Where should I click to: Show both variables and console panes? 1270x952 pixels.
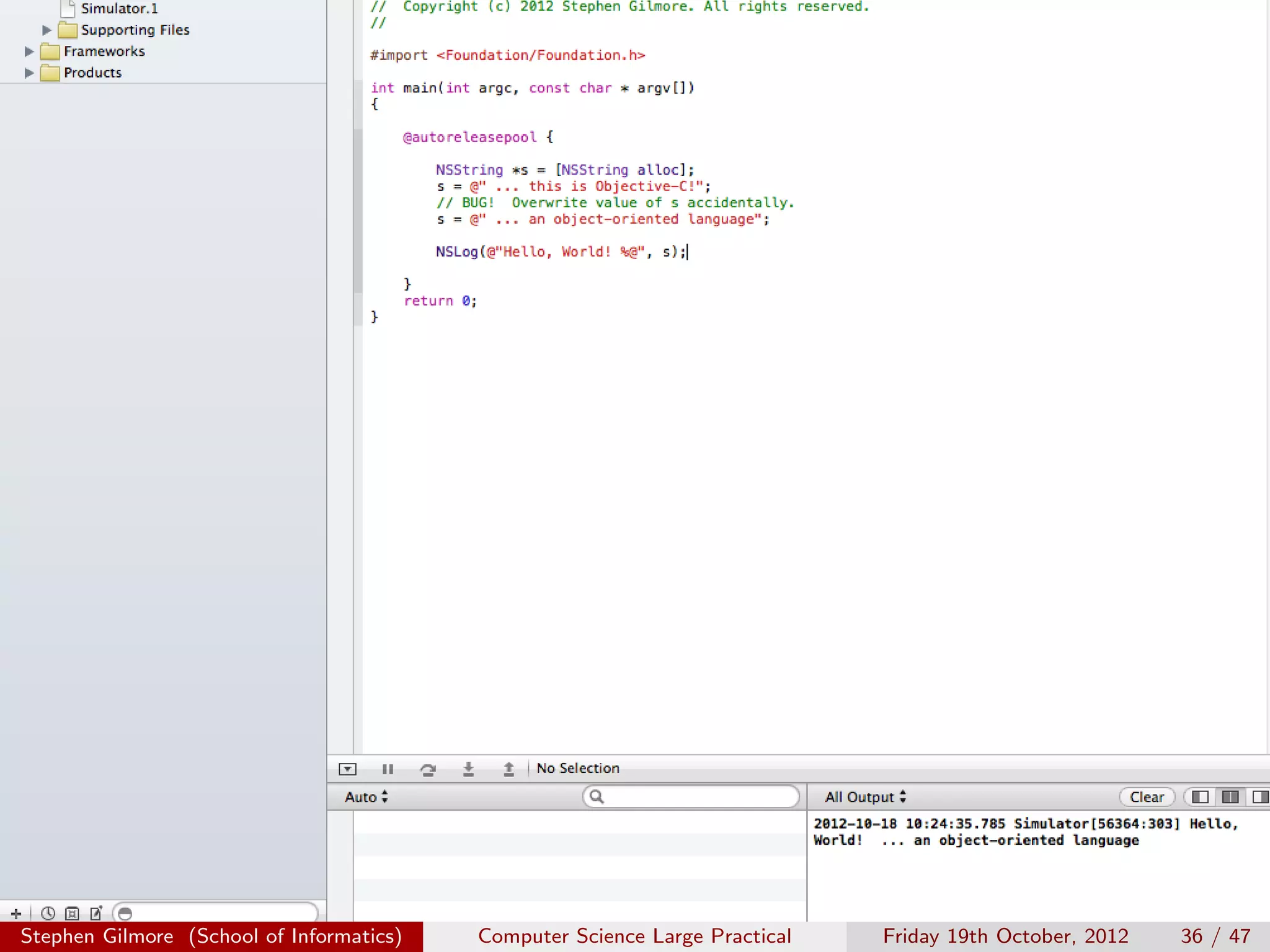tap(1230, 797)
